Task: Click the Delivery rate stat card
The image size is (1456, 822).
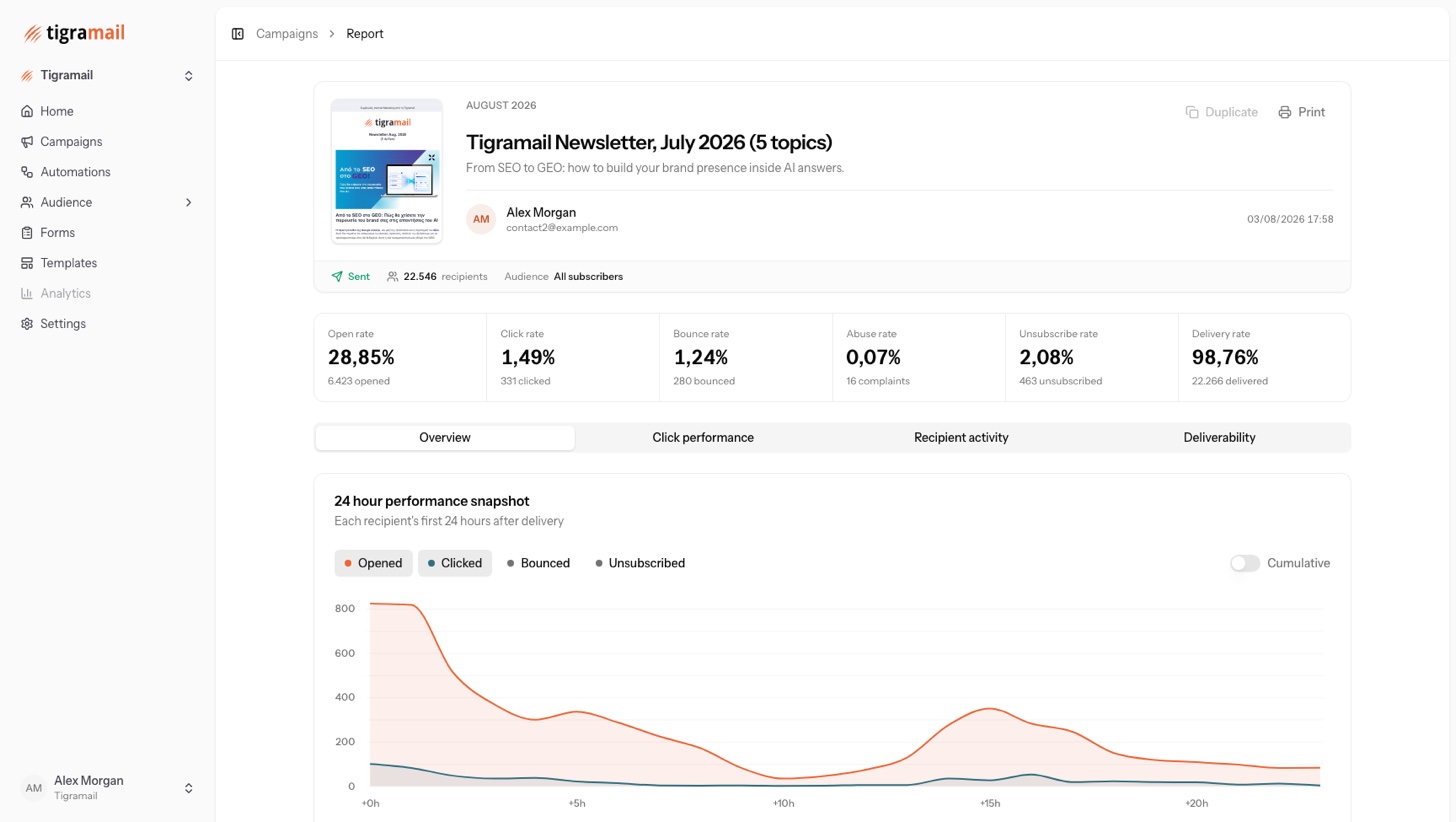Action: (x=1264, y=358)
